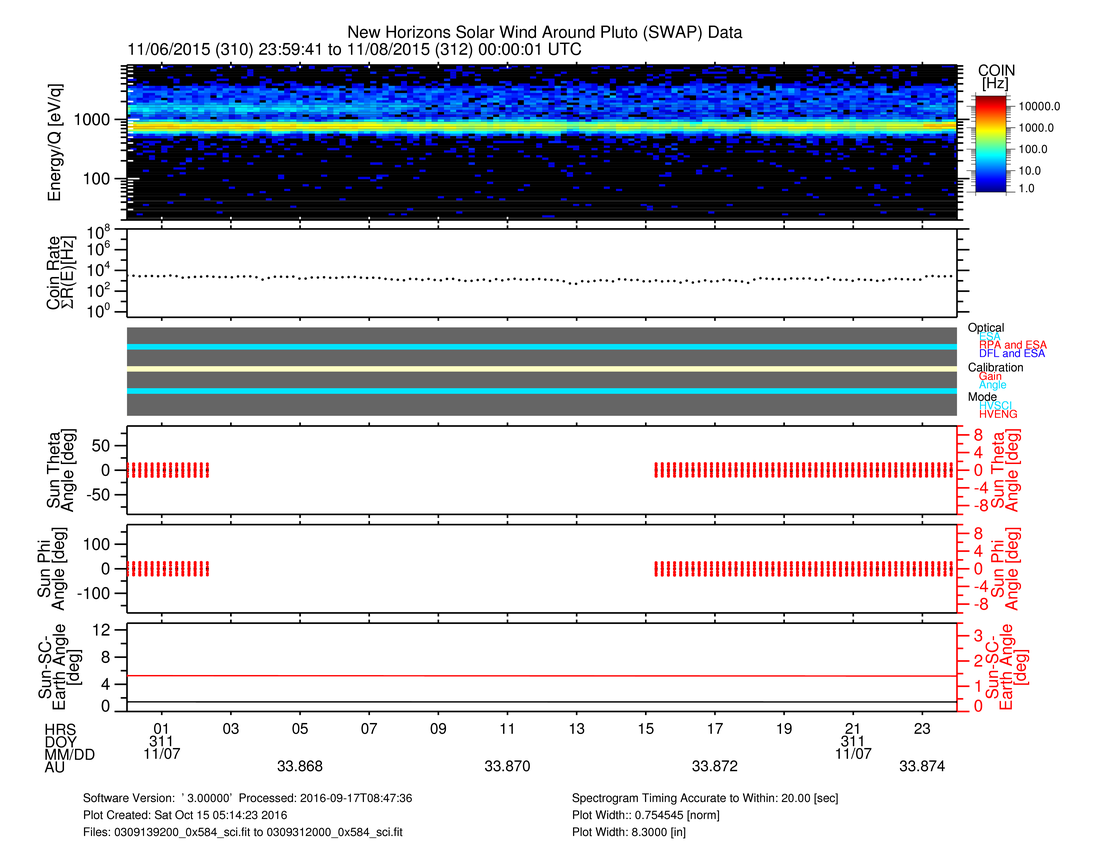Image resolution: width=1100 pixels, height=850 pixels.
Task: Click the UTC date range subtitle
Action: coord(354,49)
